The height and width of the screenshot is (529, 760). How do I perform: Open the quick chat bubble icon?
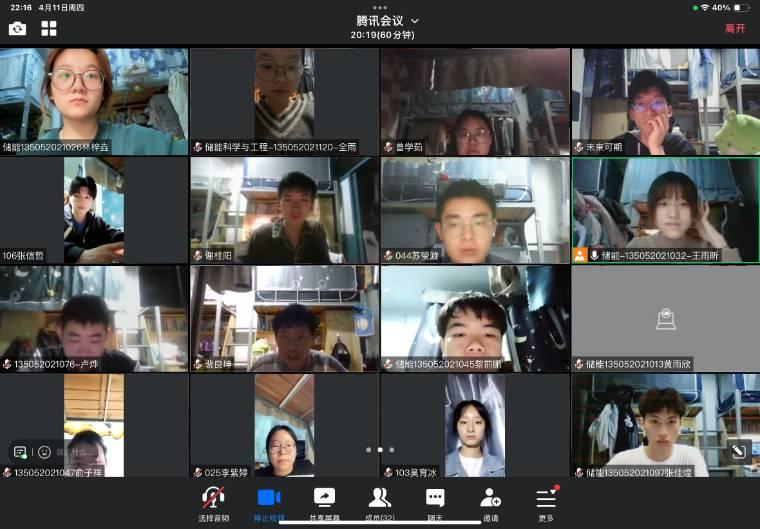[20, 452]
